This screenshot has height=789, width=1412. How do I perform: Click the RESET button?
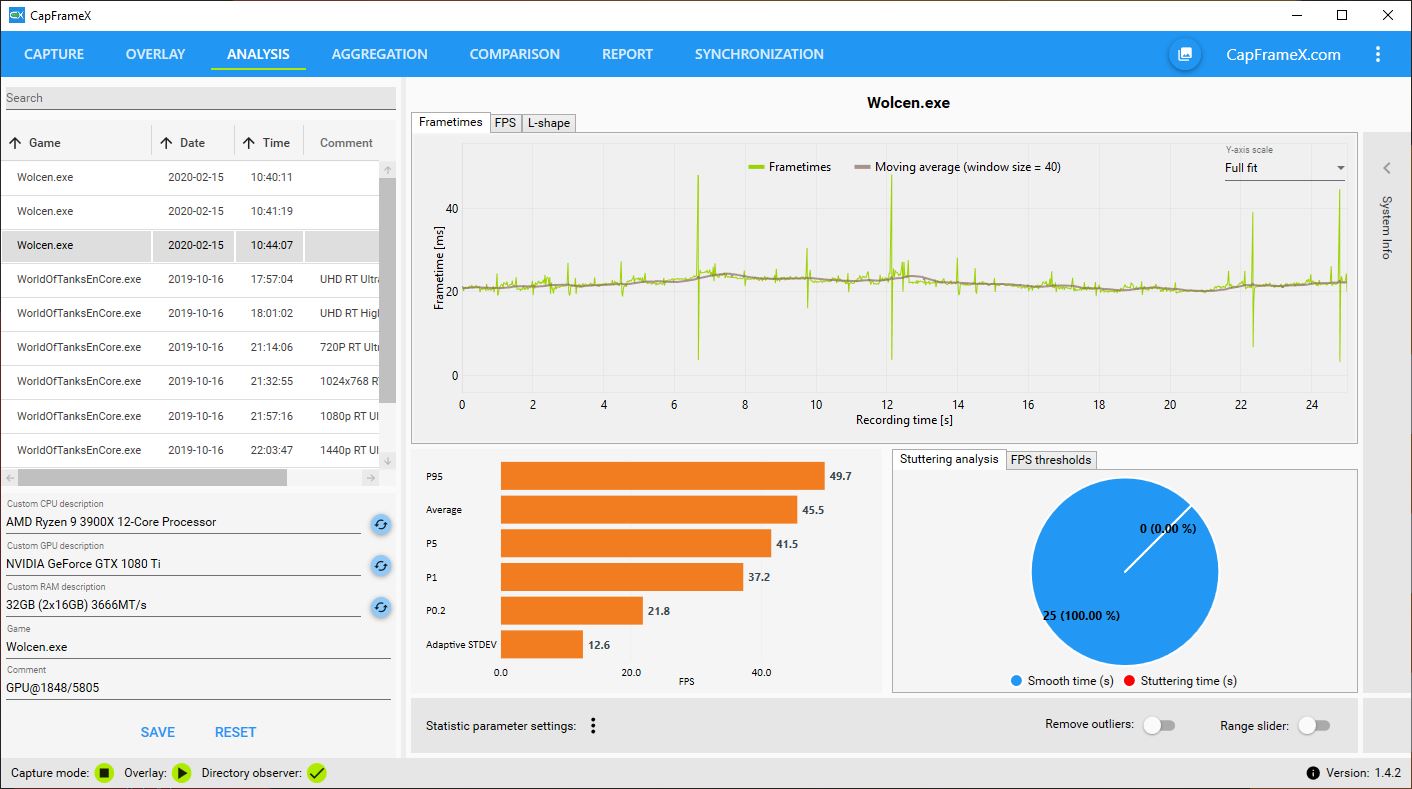[235, 732]
